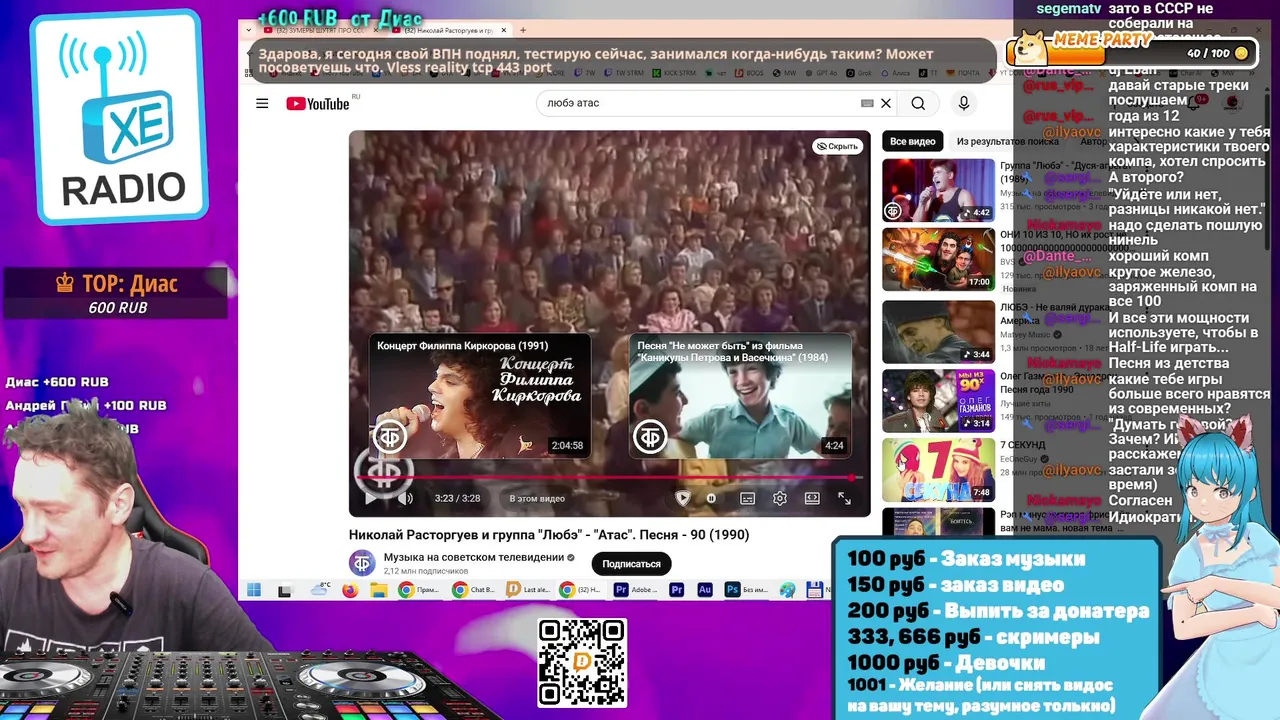Clear the search query with the X
Image resolution: width=1280 pixels, height=720 pixels.
(885, 103)
